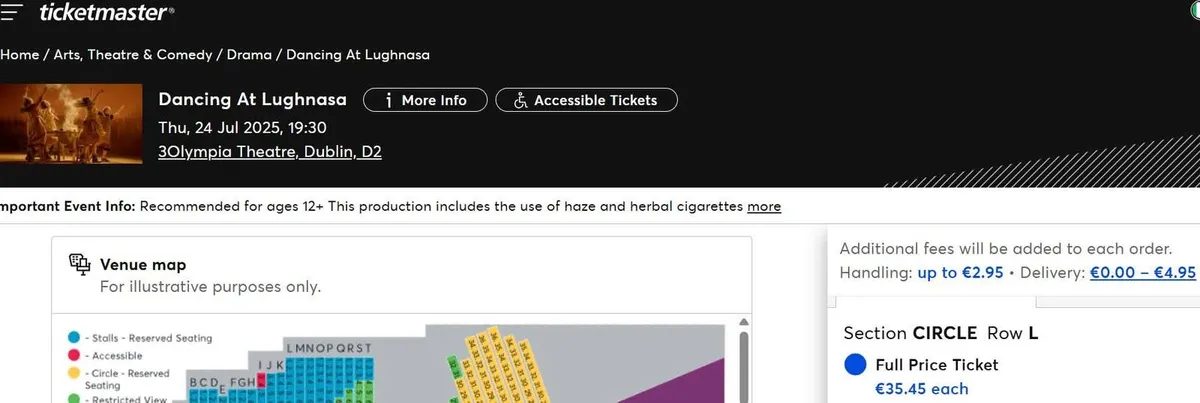Go to Home breadcrumb
This screenshot has width=1200, height=403.
point(19,54)
